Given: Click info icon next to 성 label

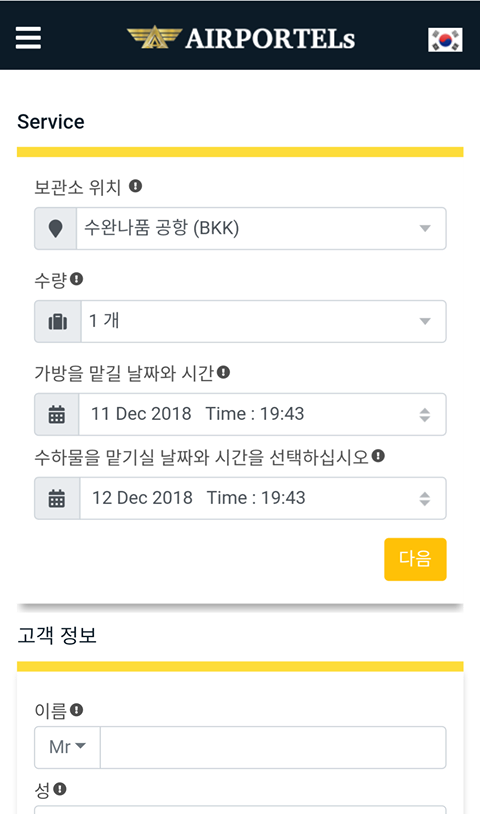Looking at the screenshot, I should point(60,789).
